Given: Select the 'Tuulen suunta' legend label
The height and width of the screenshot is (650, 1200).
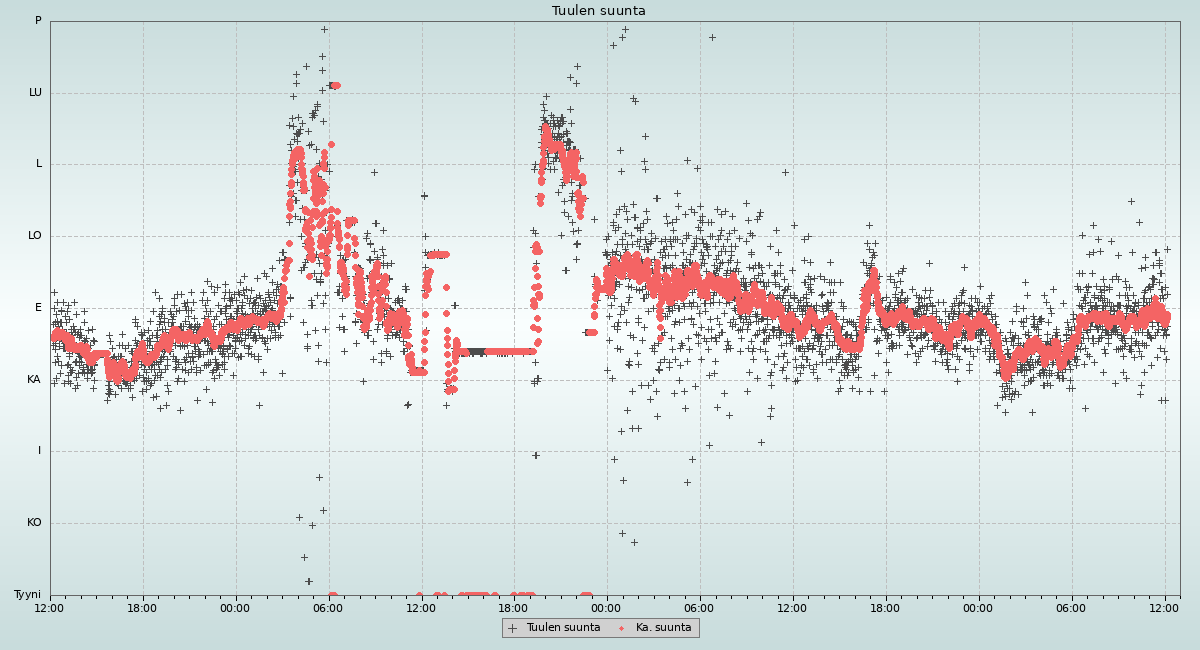Looking at the screenshot, I should (563, 628).
